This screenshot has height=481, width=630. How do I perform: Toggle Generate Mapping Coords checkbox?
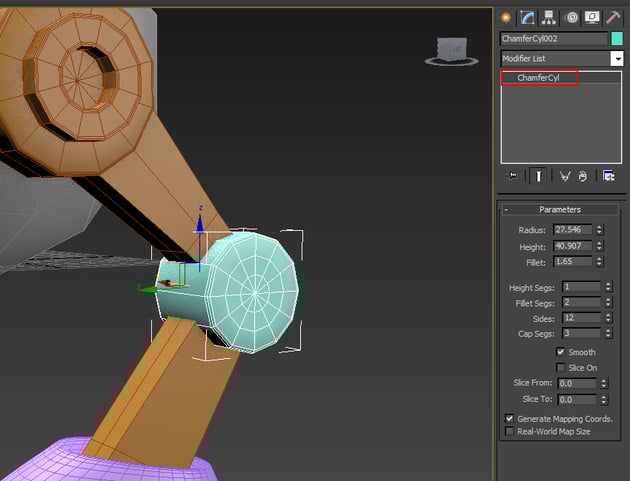pyautogui.click(x=510, y=418)
